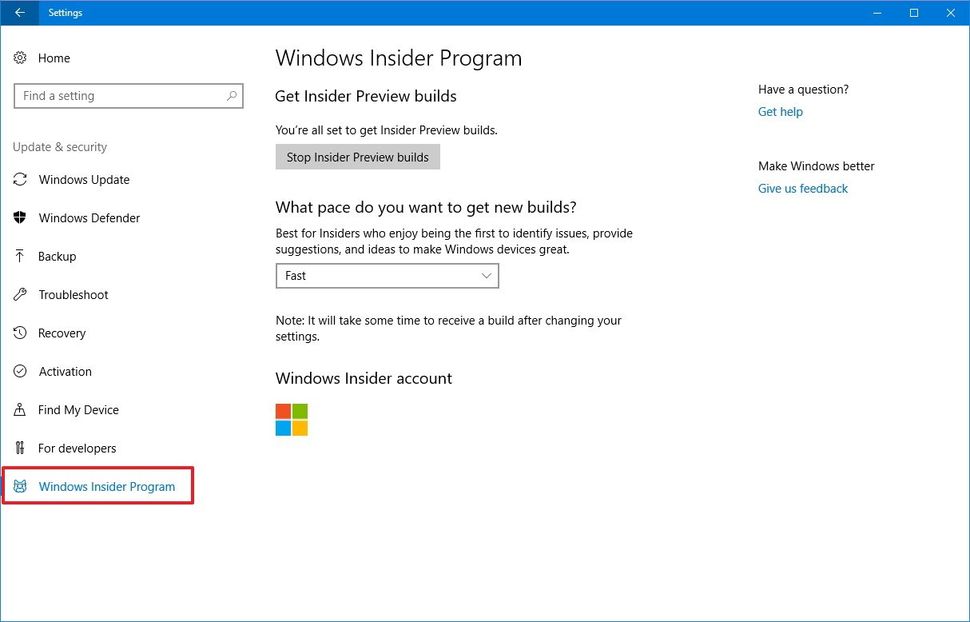The image size is (970, 622).
Task: Open the Get help link
Action: [780, 111]
